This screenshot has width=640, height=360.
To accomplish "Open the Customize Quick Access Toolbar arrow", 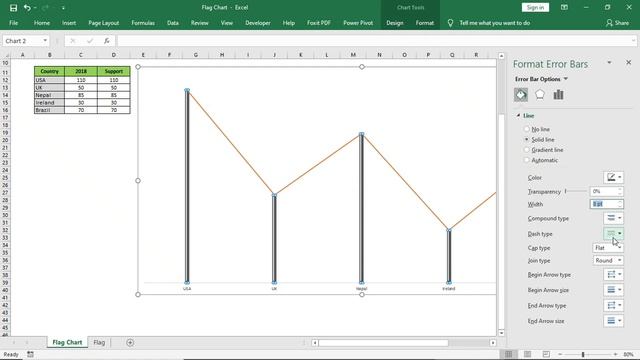I will [x=63, y=8].
